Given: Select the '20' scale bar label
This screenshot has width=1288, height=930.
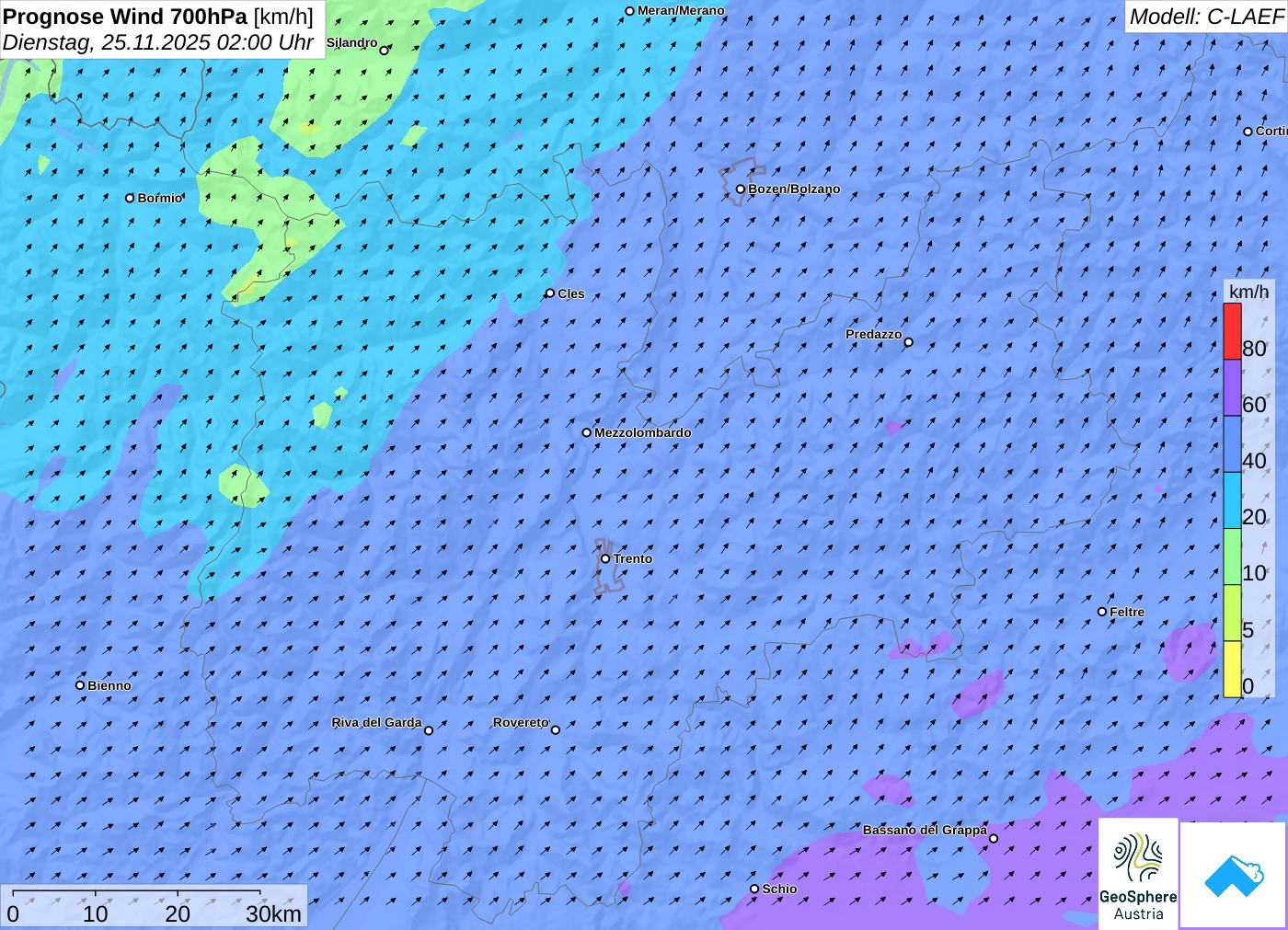Looking at the screenshot, I should coord(178,913).
